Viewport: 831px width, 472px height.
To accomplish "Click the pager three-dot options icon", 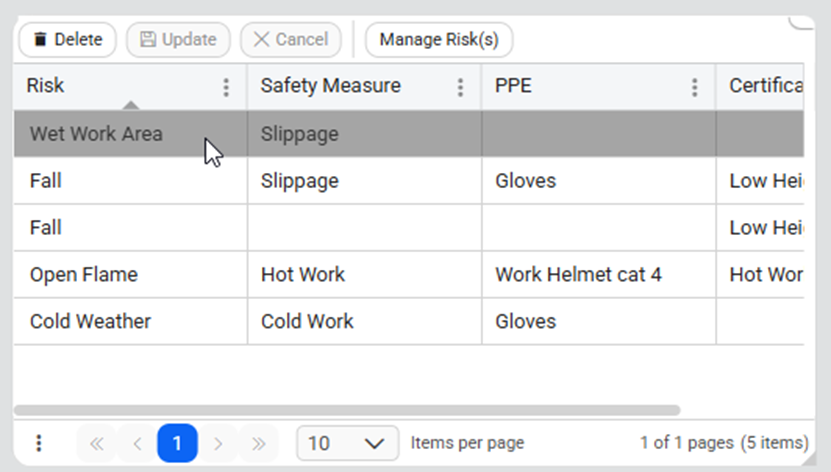I will pyautogui.click(x=39, y=443).
